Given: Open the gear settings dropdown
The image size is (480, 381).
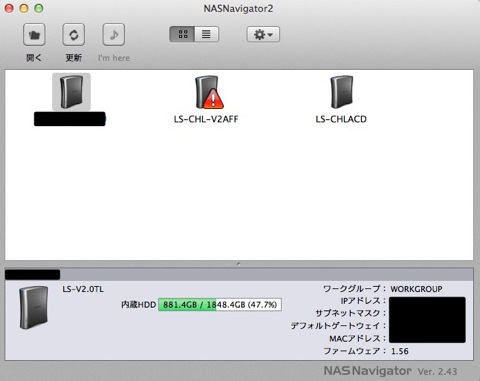Looking at the screenshot, I should point(263,34).
